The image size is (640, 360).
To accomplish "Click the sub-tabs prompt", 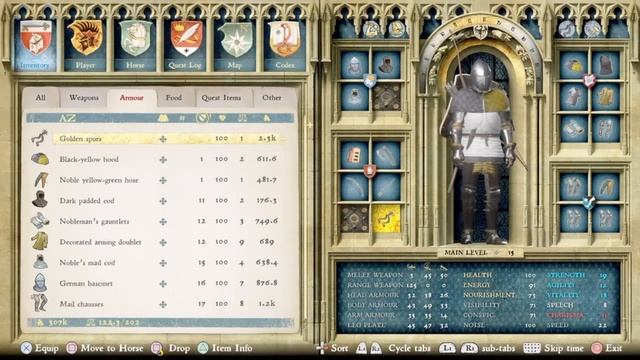I will [477, 348].
